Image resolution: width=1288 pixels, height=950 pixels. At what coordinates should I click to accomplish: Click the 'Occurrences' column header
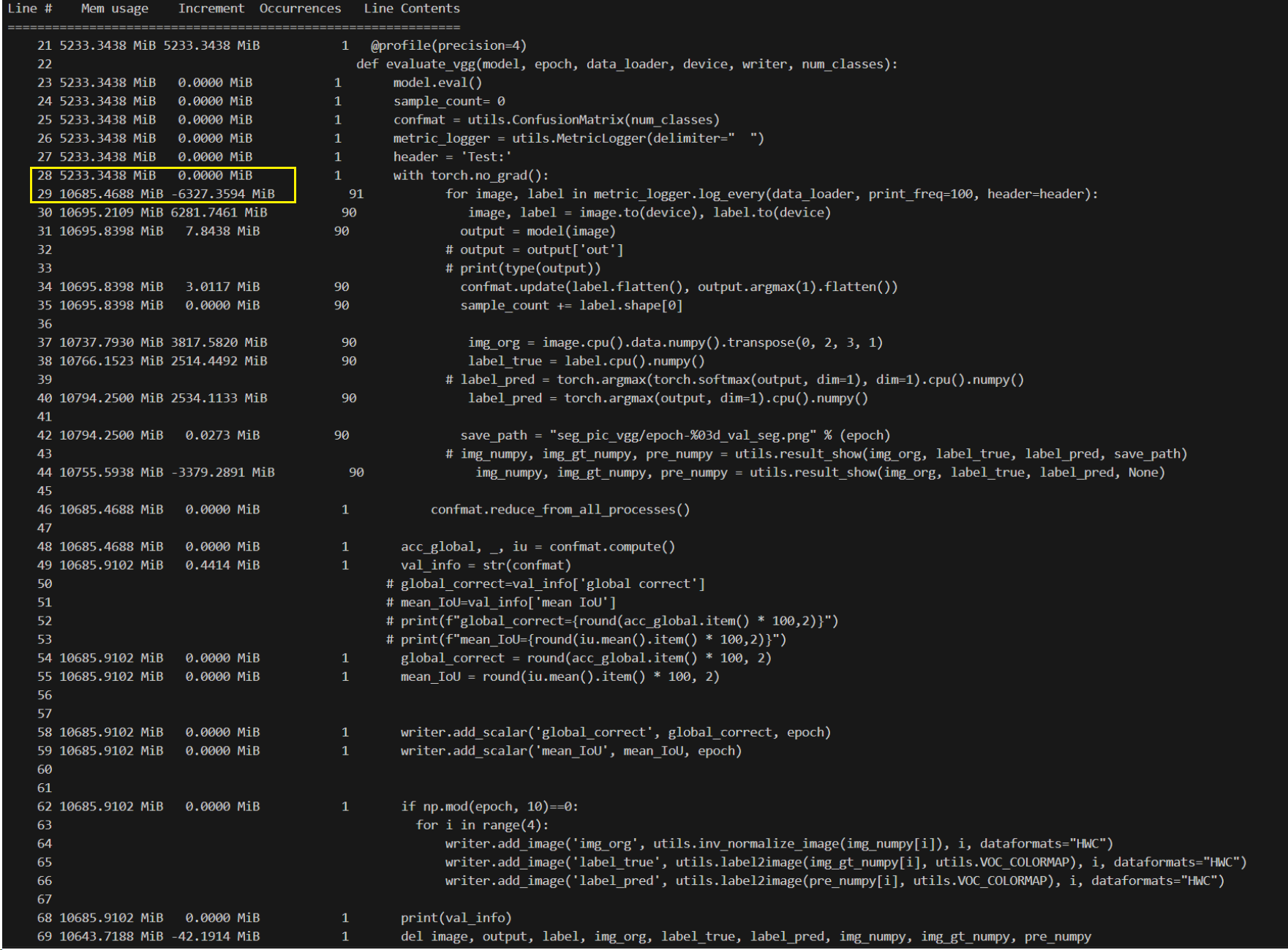tap(300, 9)
